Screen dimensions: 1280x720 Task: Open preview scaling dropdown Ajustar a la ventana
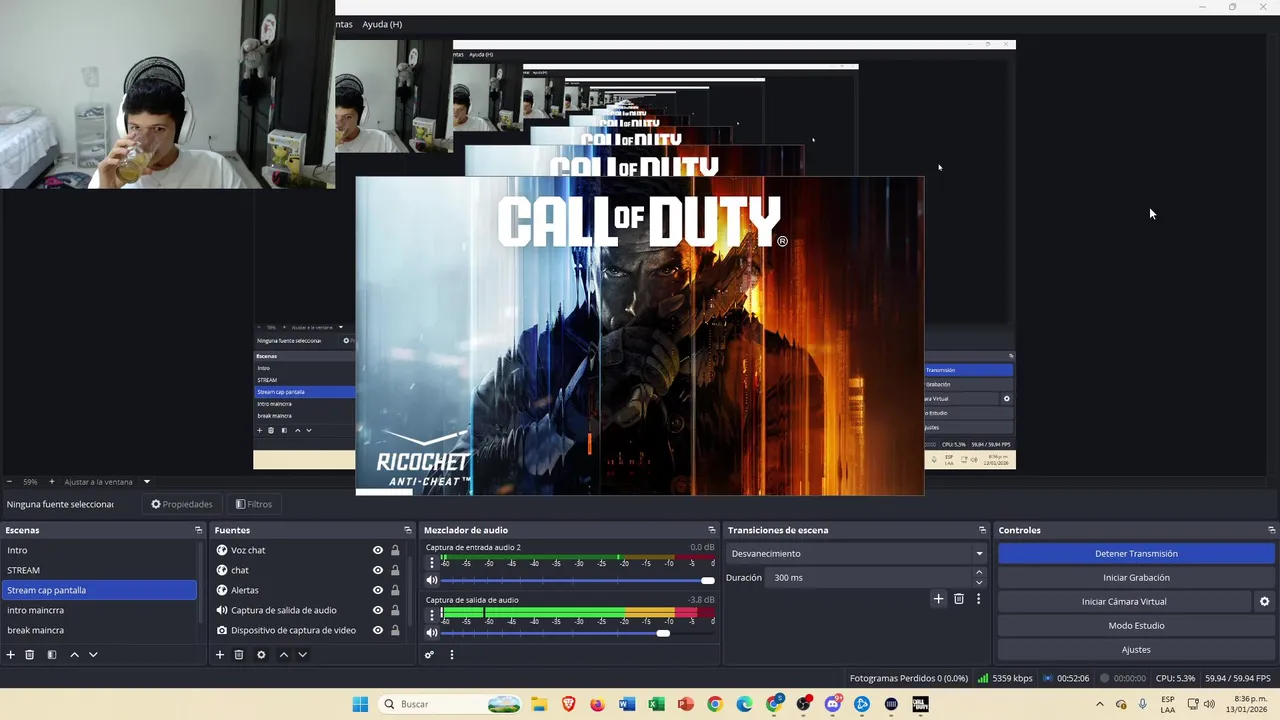click(107, 482)
